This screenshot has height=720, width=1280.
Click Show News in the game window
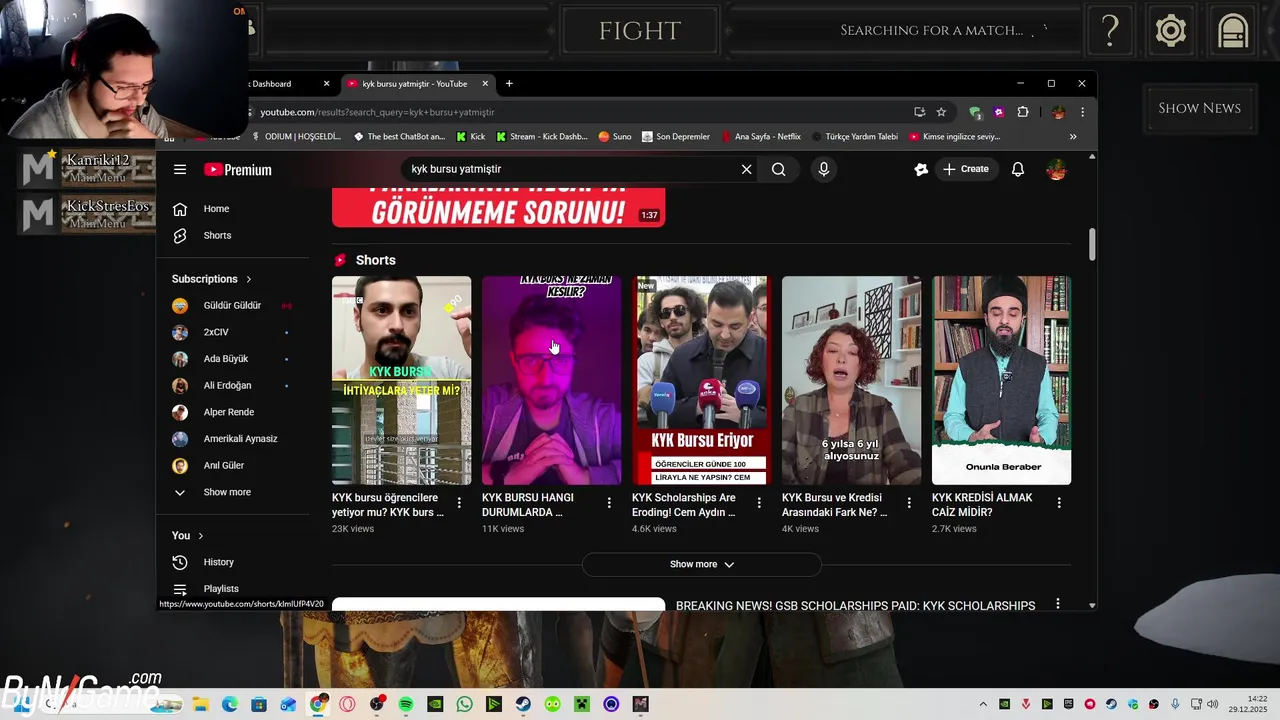pyautogui.click(x=1199, y=108)
